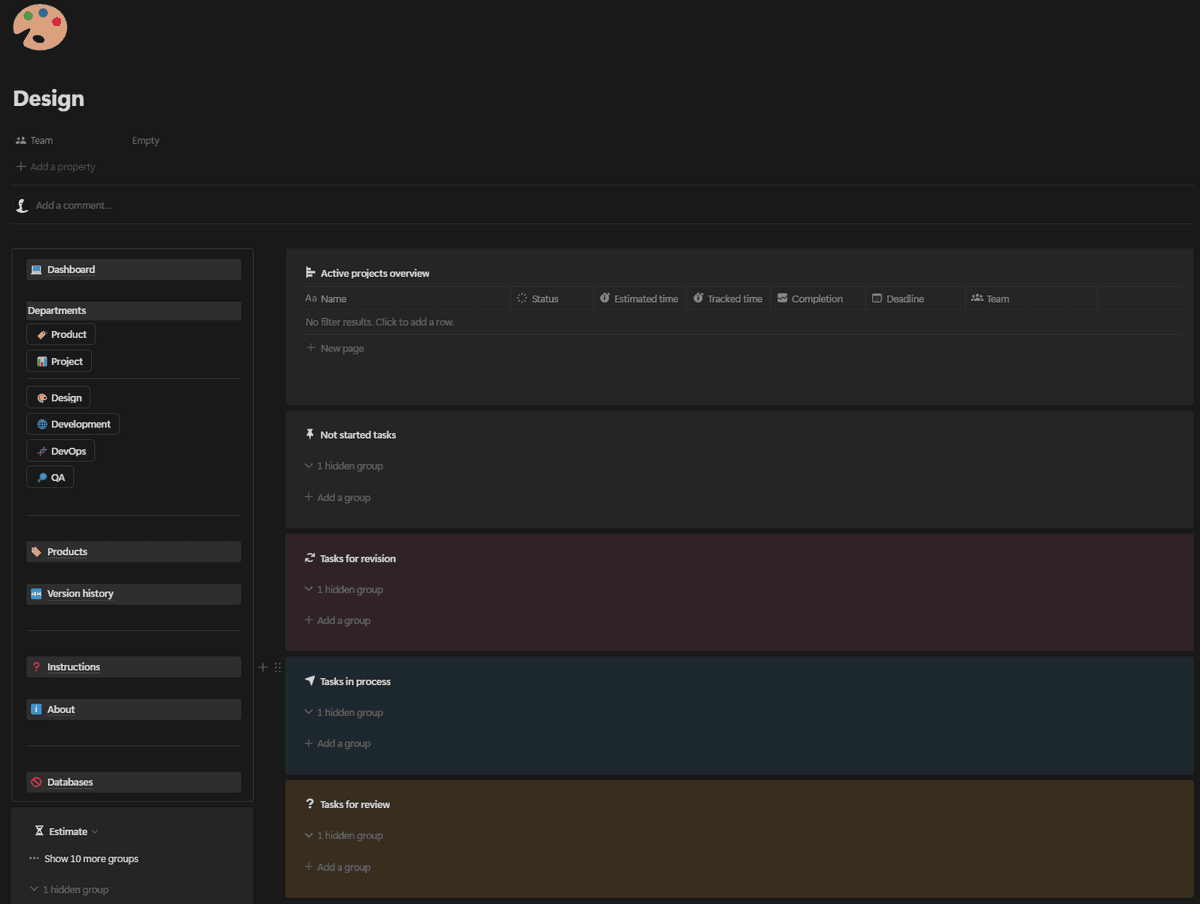Screen dimensions: 1200x904
Task: Expand hidden group under Not started tasks
Action: 344,466
